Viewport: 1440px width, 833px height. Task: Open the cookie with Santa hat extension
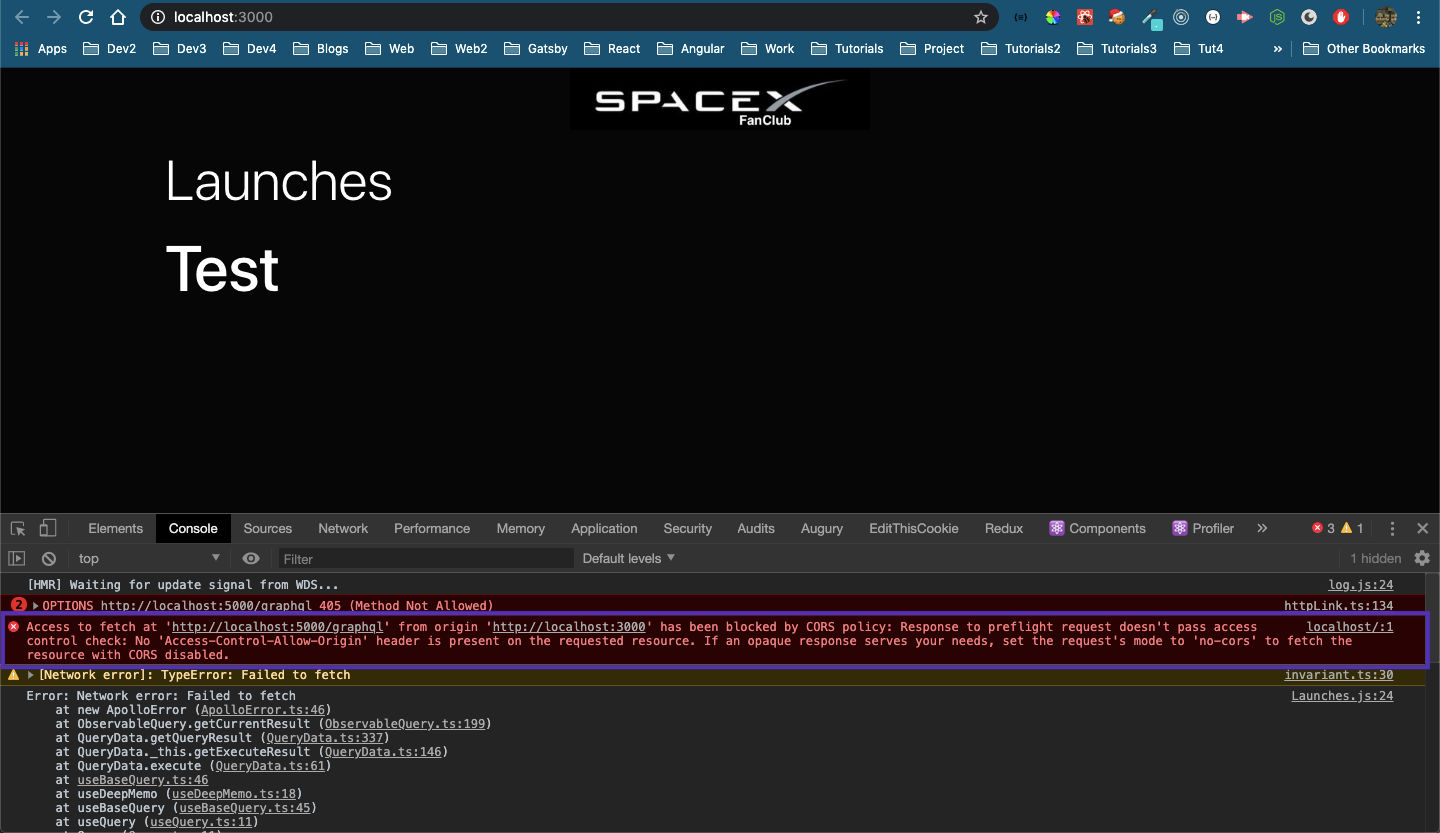point(1116,17)
